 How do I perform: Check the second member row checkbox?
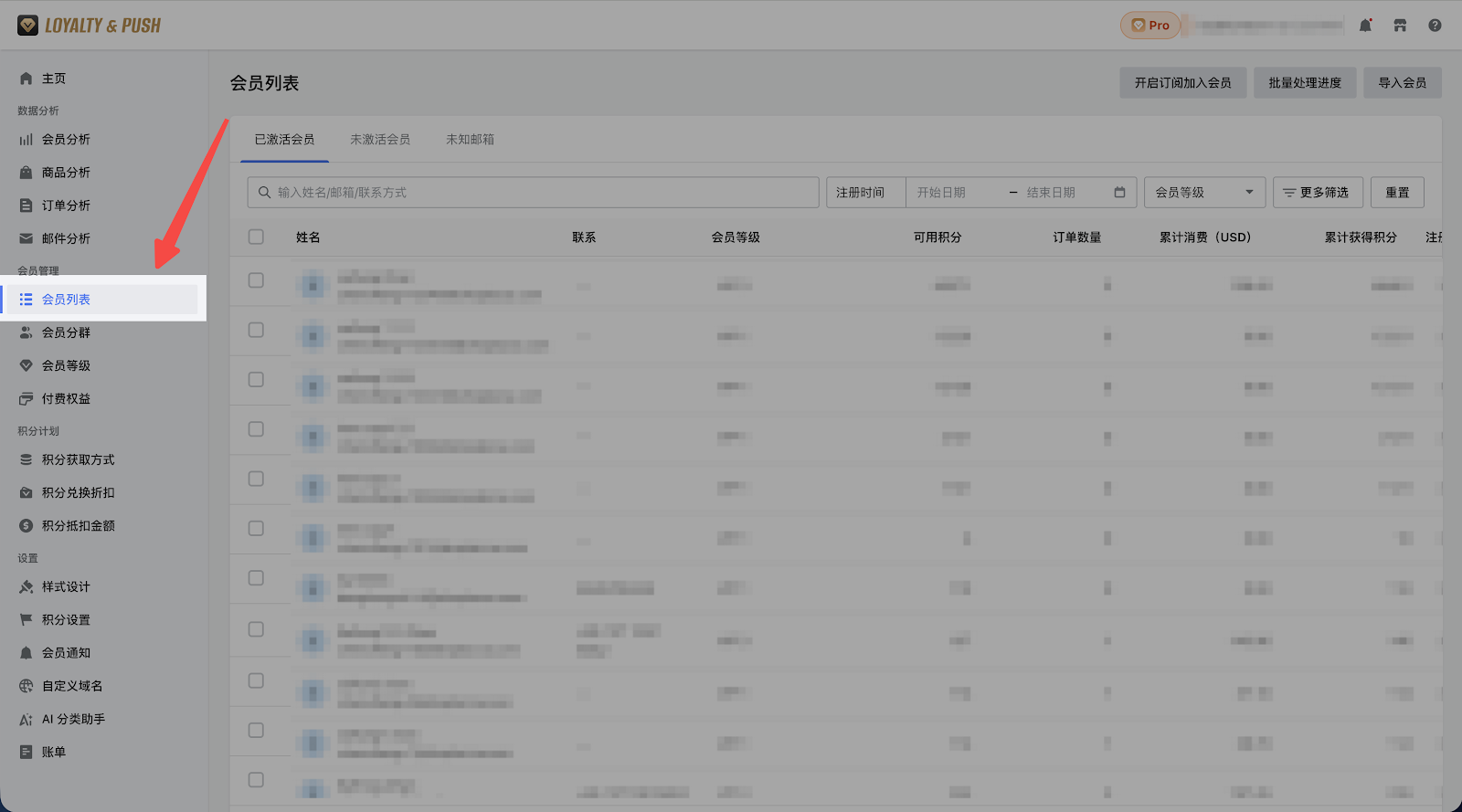[256, 330]
